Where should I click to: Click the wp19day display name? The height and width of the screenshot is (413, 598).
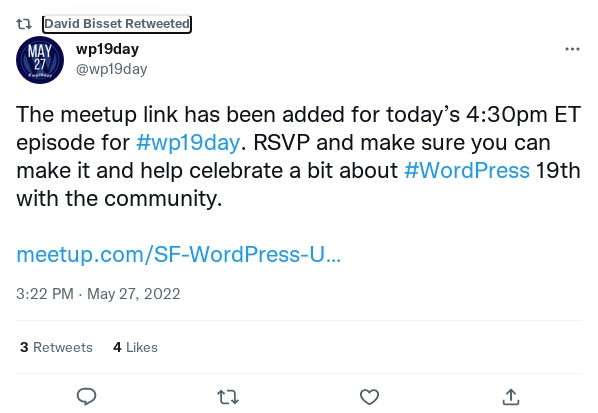107,49
